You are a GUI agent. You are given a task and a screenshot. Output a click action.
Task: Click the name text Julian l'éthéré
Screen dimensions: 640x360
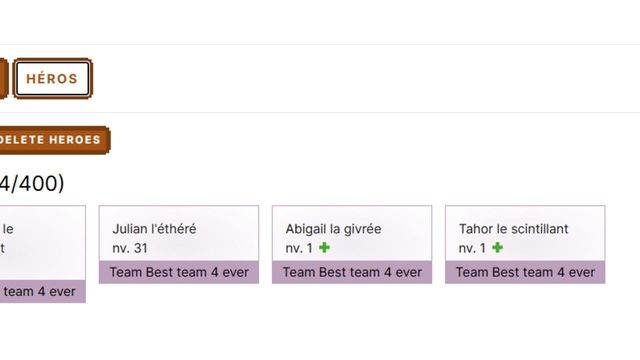point(154,229)
